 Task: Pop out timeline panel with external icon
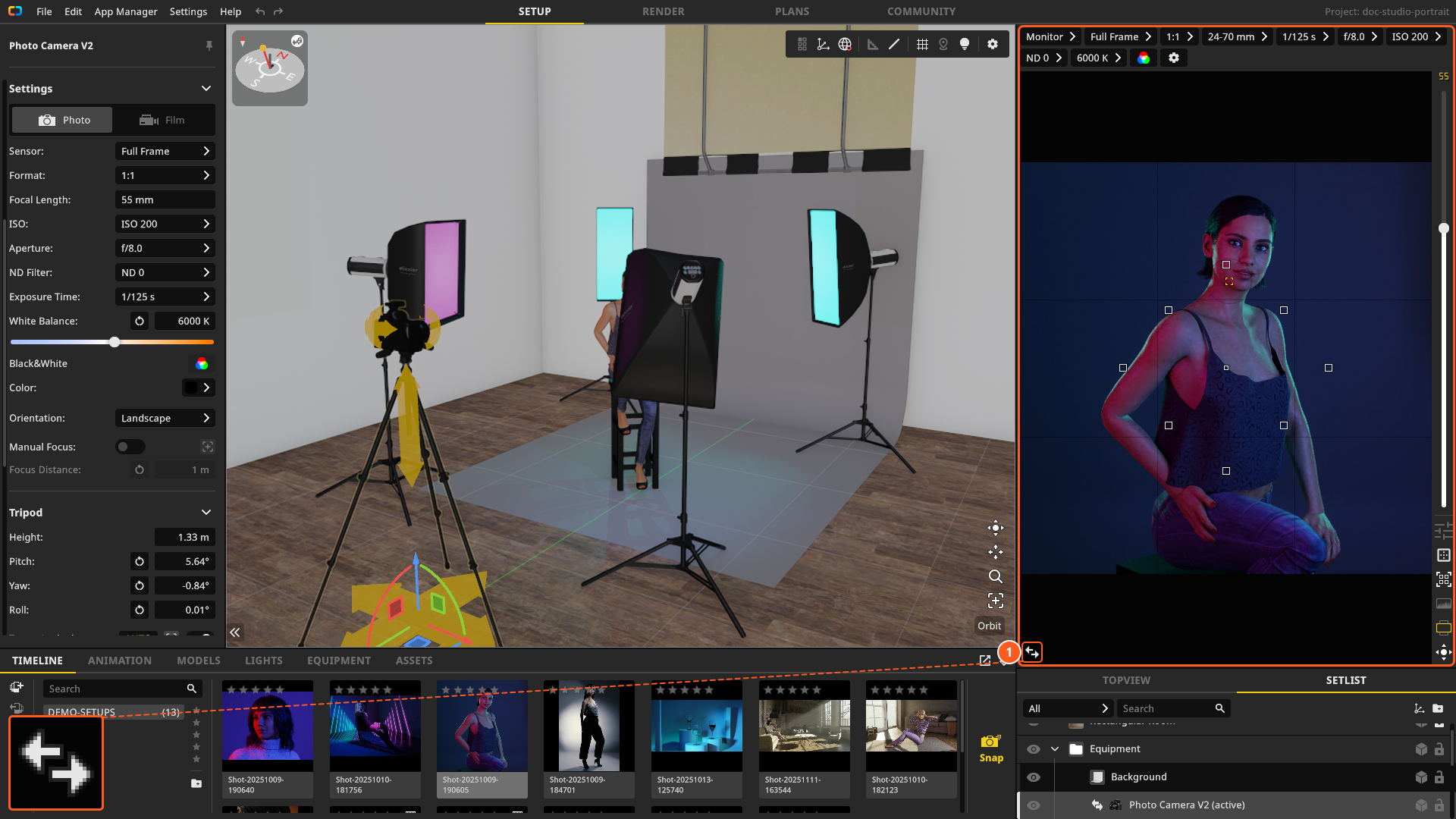pyautogui.click(x=984, y=661)
